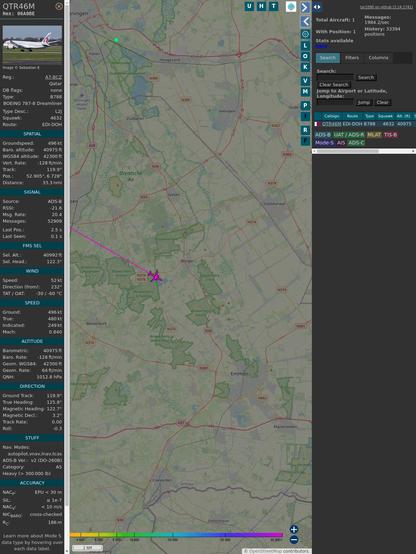Open the stats 'here' link
The image size is (416, 554).
[x=321, y=46]
